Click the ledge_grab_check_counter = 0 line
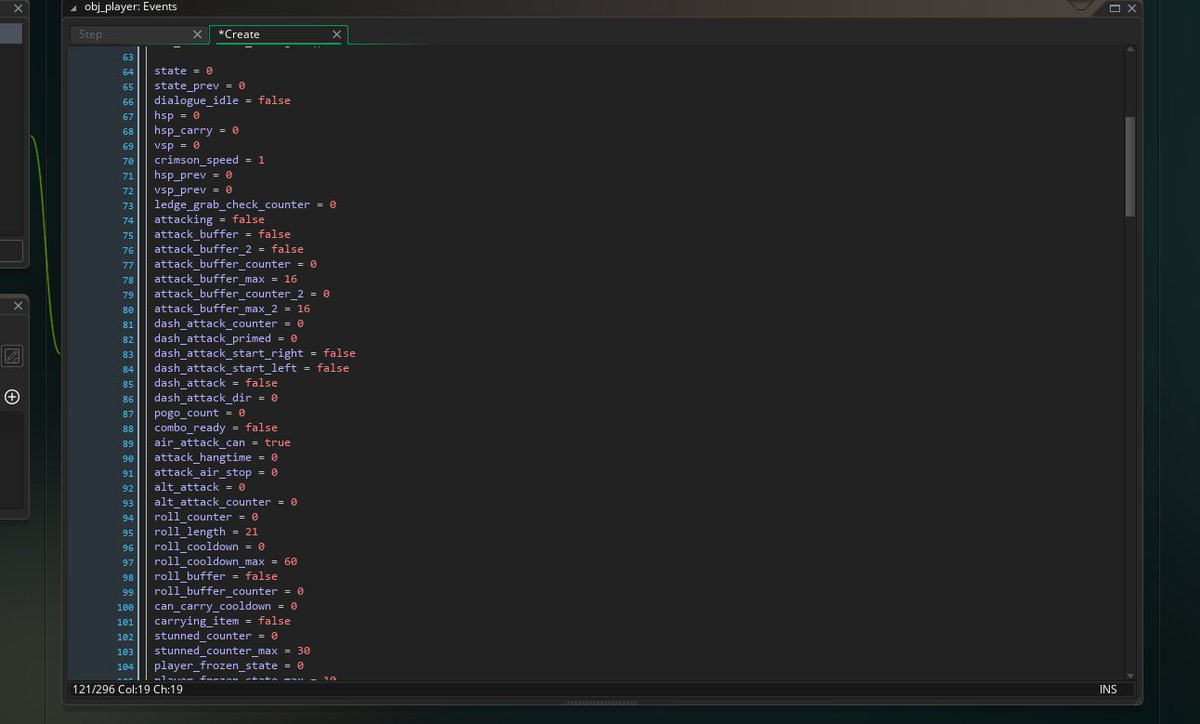 245,204
